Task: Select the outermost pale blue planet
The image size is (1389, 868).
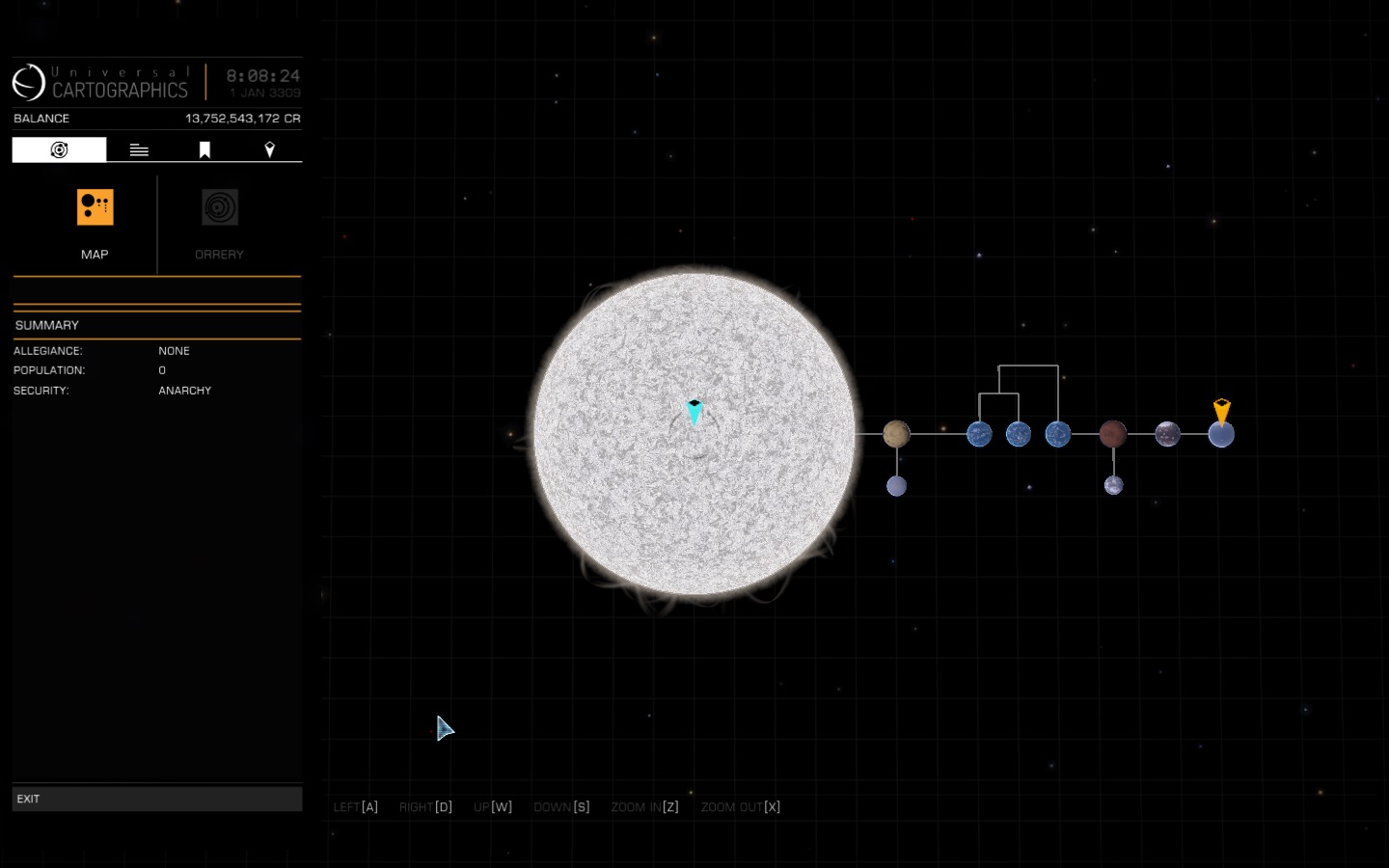Action: point(1221,435)
